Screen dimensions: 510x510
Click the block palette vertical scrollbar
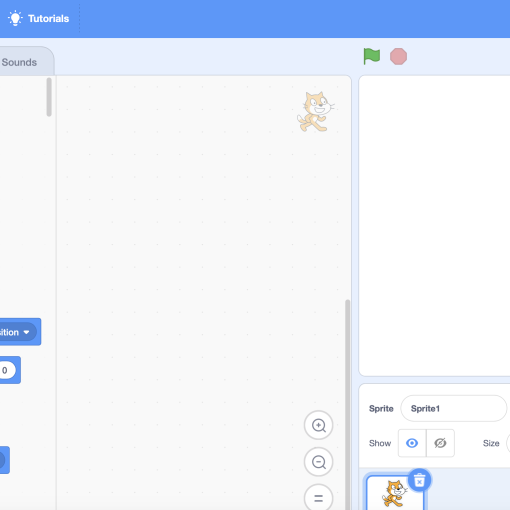[49, 97]
